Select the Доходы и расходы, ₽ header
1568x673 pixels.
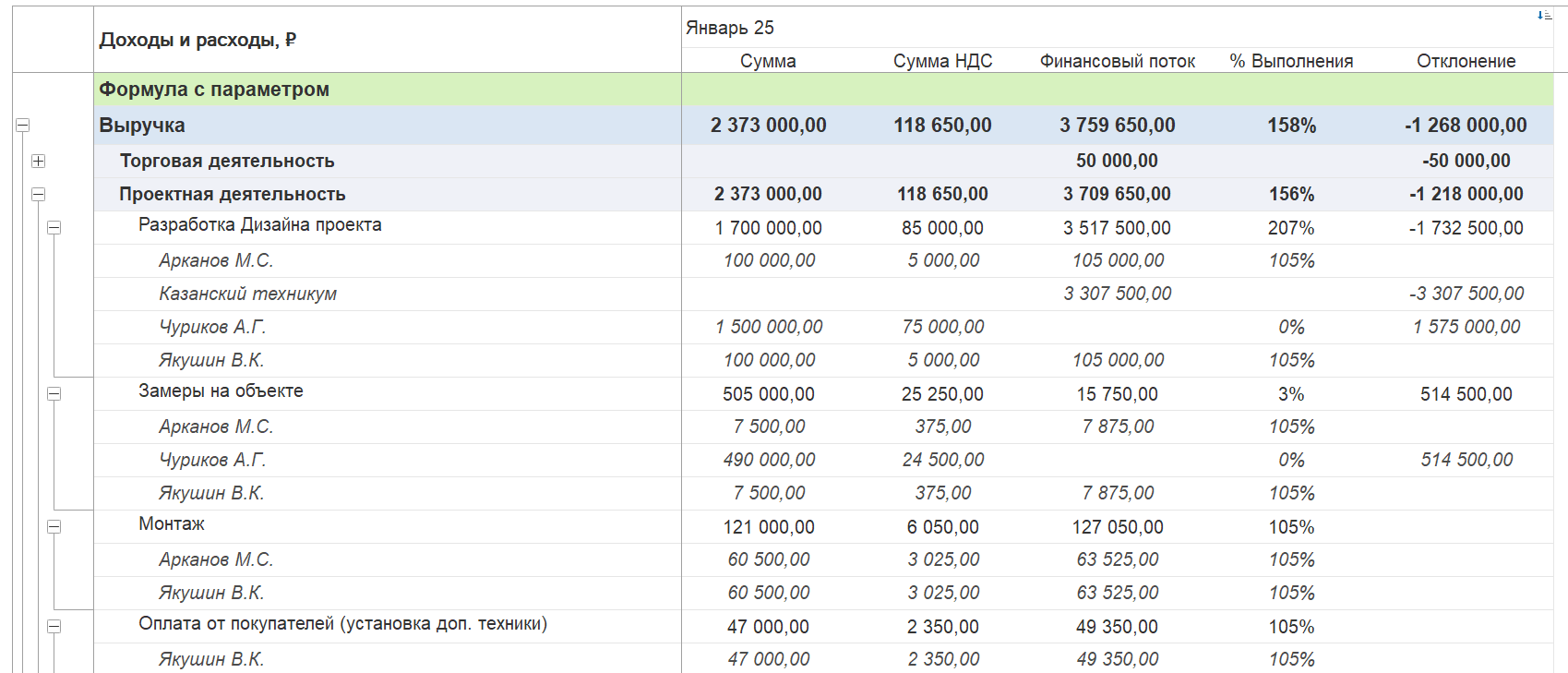coord(197,40)
